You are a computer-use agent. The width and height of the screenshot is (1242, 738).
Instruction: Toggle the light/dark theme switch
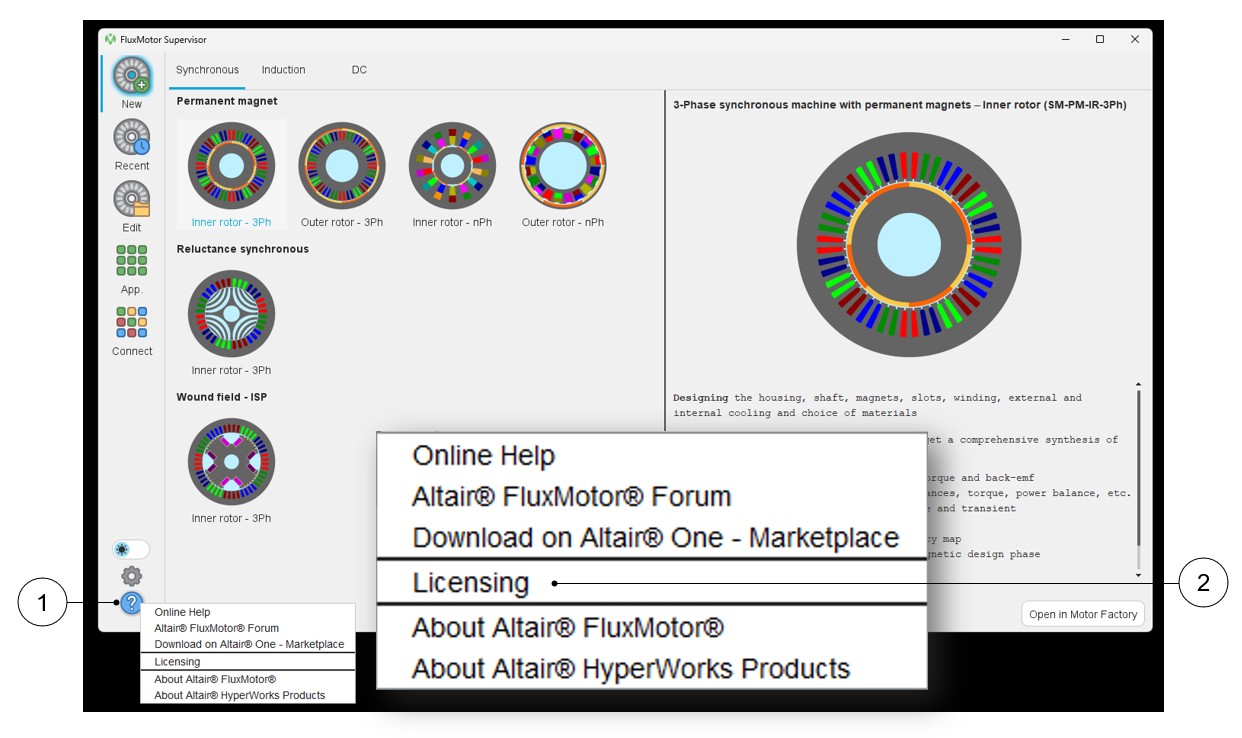tap(131, 549)
